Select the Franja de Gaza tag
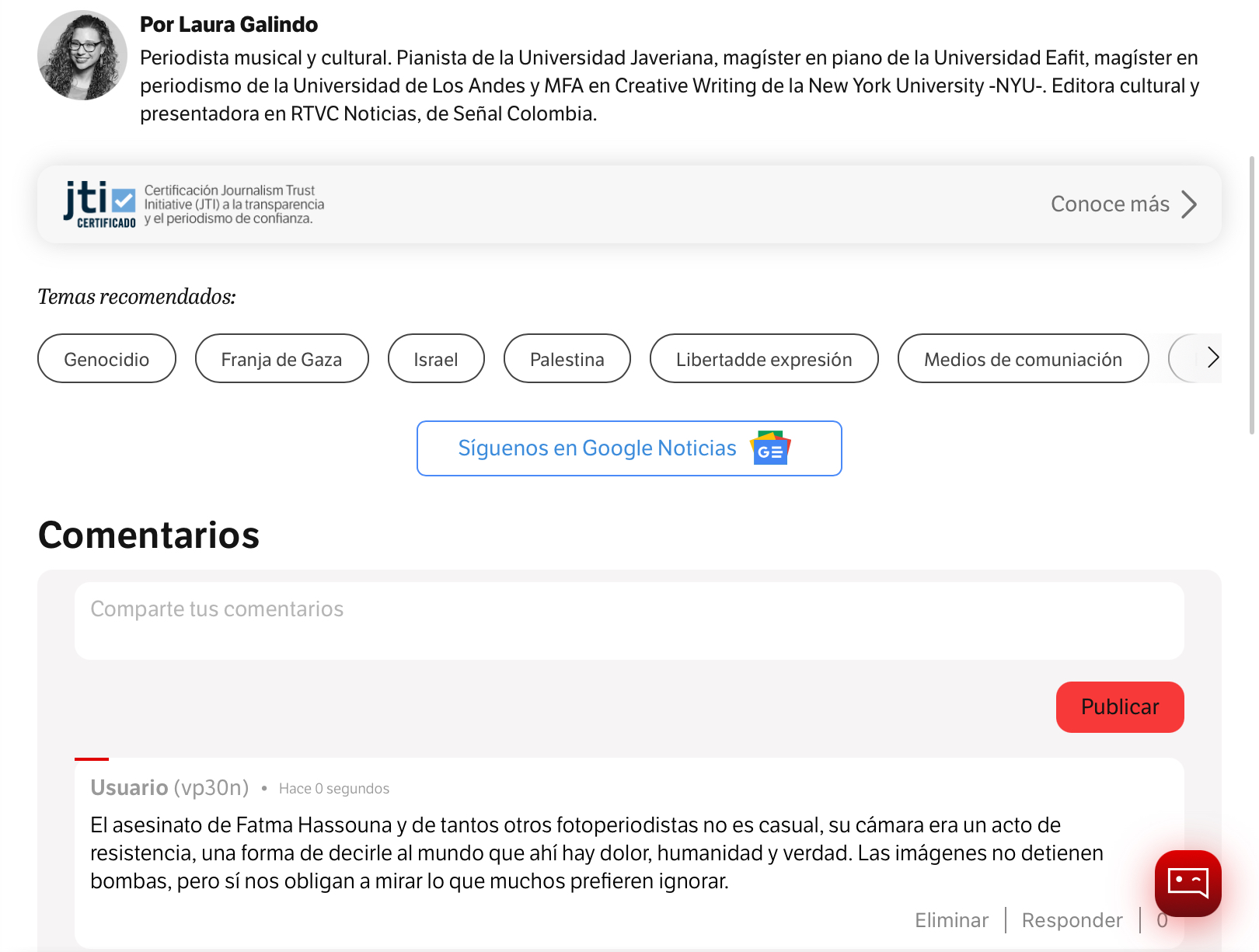1259x952 pixels. [281, 358]
